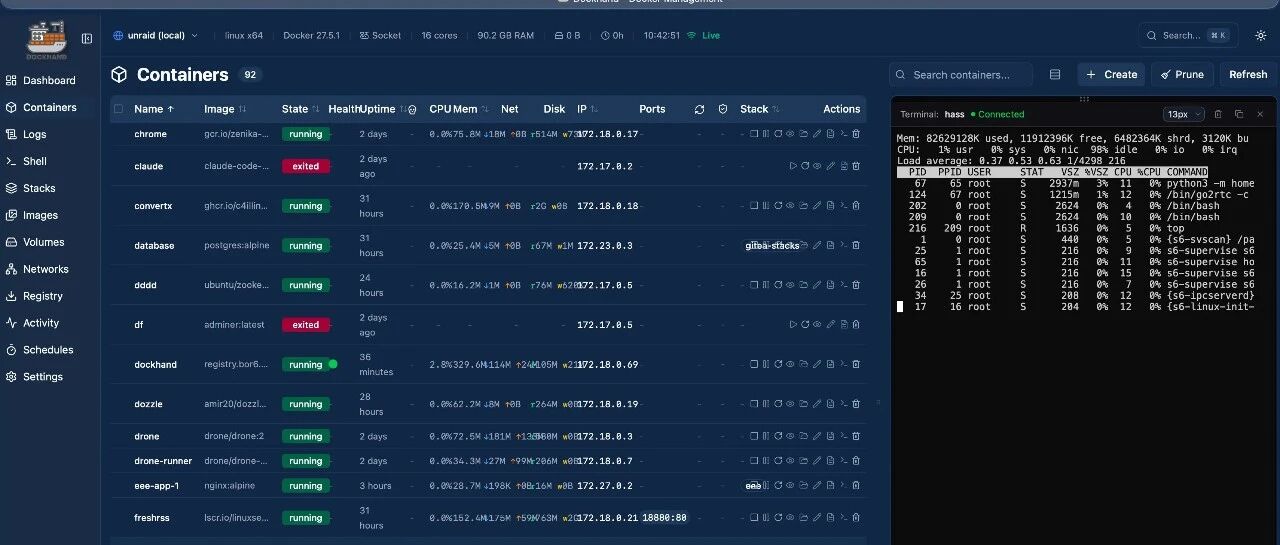This screenshot has width=1280, height=545.
Task: Restart the claude container
Action: tap(805, 166)
